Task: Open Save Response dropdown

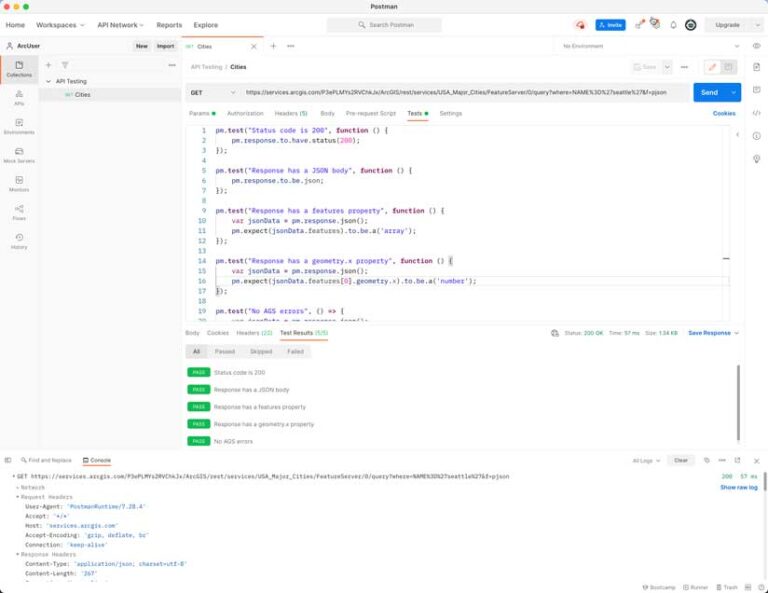Action: coord(713,333)
